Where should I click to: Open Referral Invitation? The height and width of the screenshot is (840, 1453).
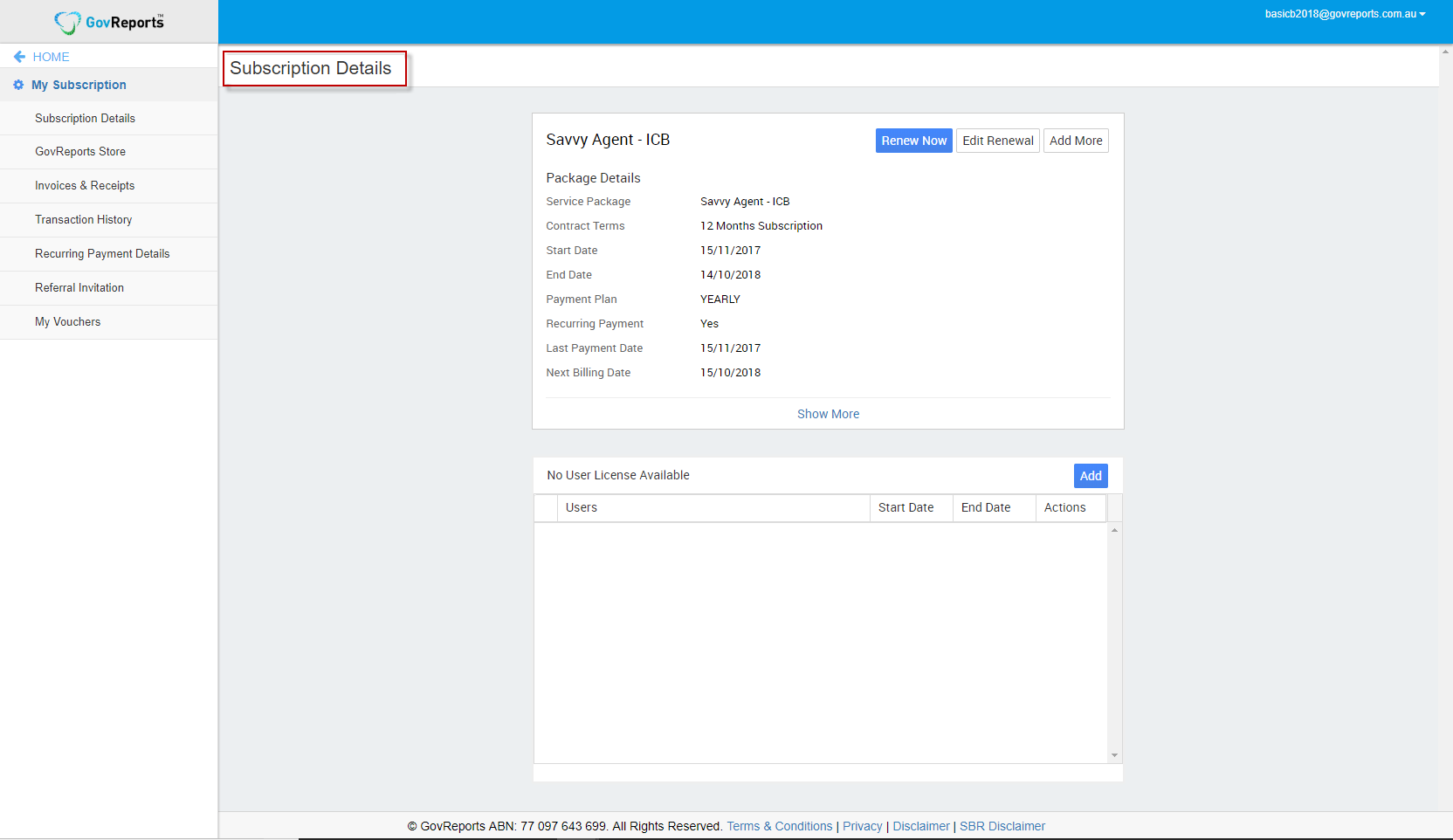pyautogui.click(x=108, y=288)
